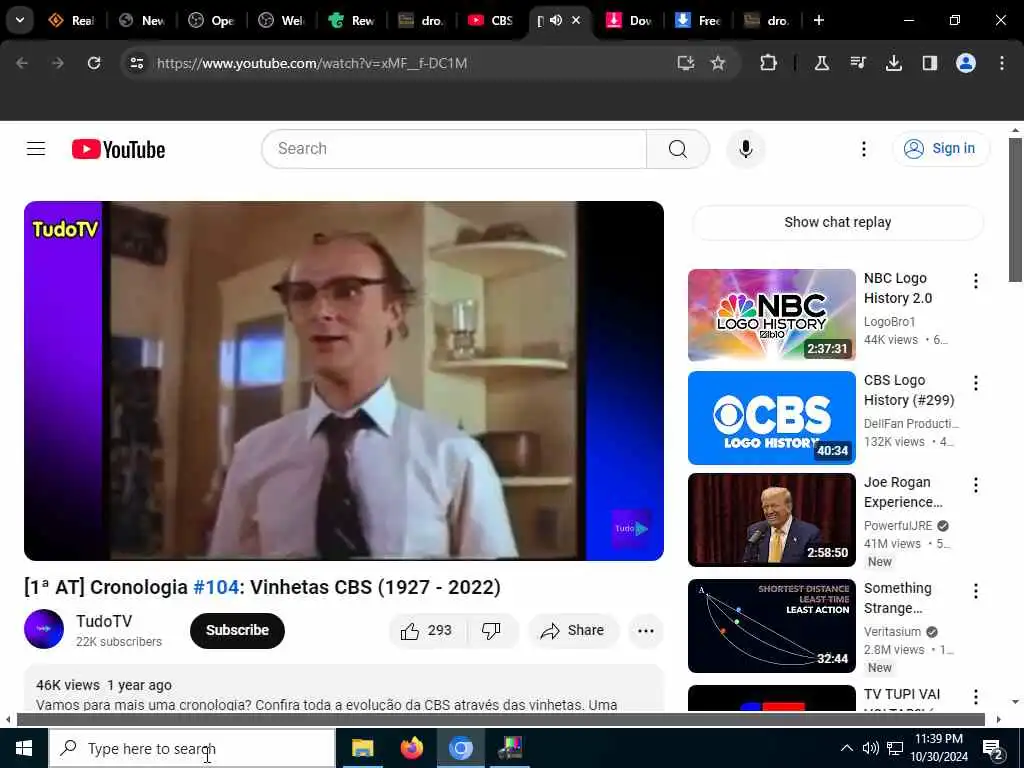Viewport: 1024px width, 768px height.
Task: Close the current playing tab
Action: coord(576,20)
